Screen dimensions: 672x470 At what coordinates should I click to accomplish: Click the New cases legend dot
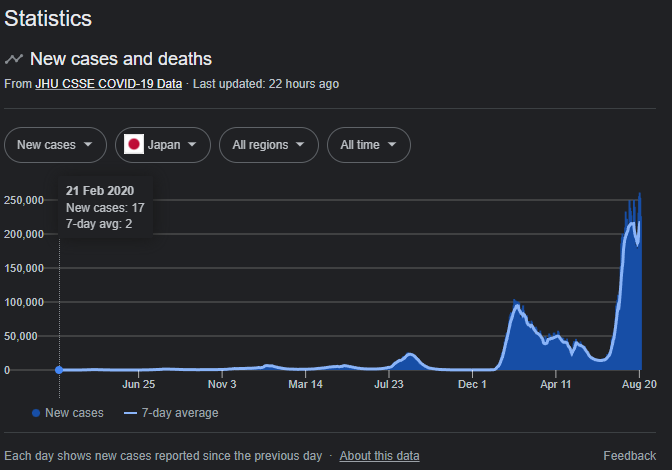[36, 413]
